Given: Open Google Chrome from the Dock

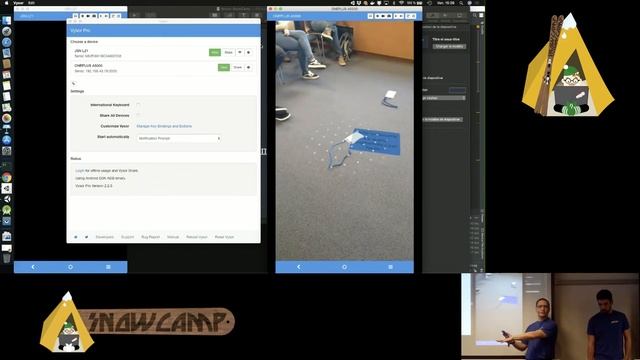Looking at the screenshot, I should coord(7,177).
